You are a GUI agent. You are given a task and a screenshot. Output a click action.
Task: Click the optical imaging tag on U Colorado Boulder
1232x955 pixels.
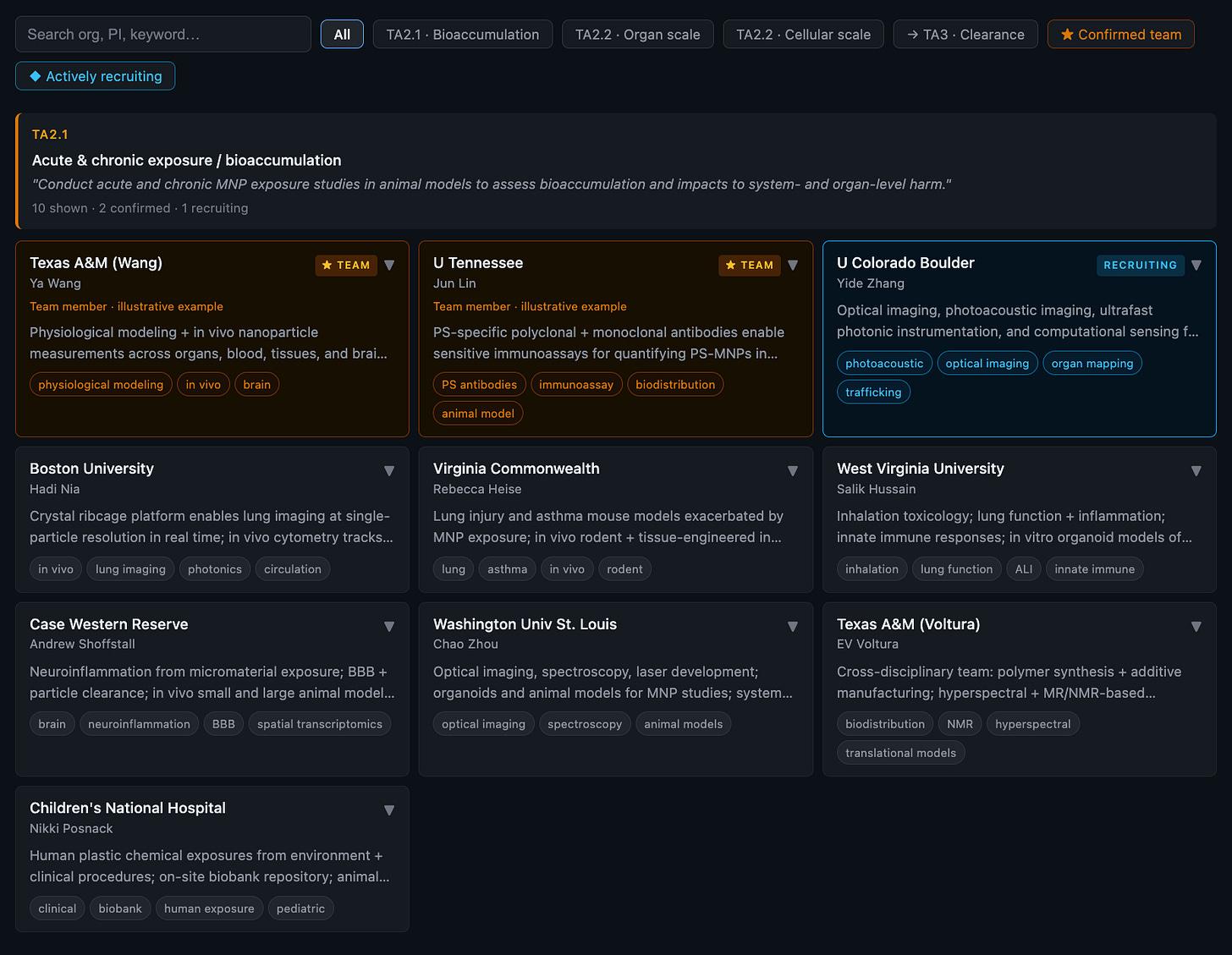point(987,364)
